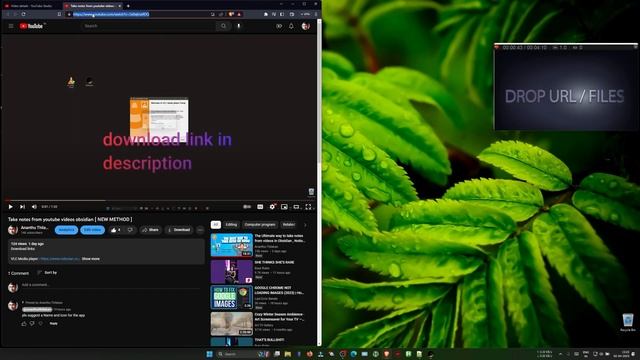Image resolution: width=640 pixels, height=360 pixels.
Task: Heart the pinned comment
Action: click(x=41, y=324)
